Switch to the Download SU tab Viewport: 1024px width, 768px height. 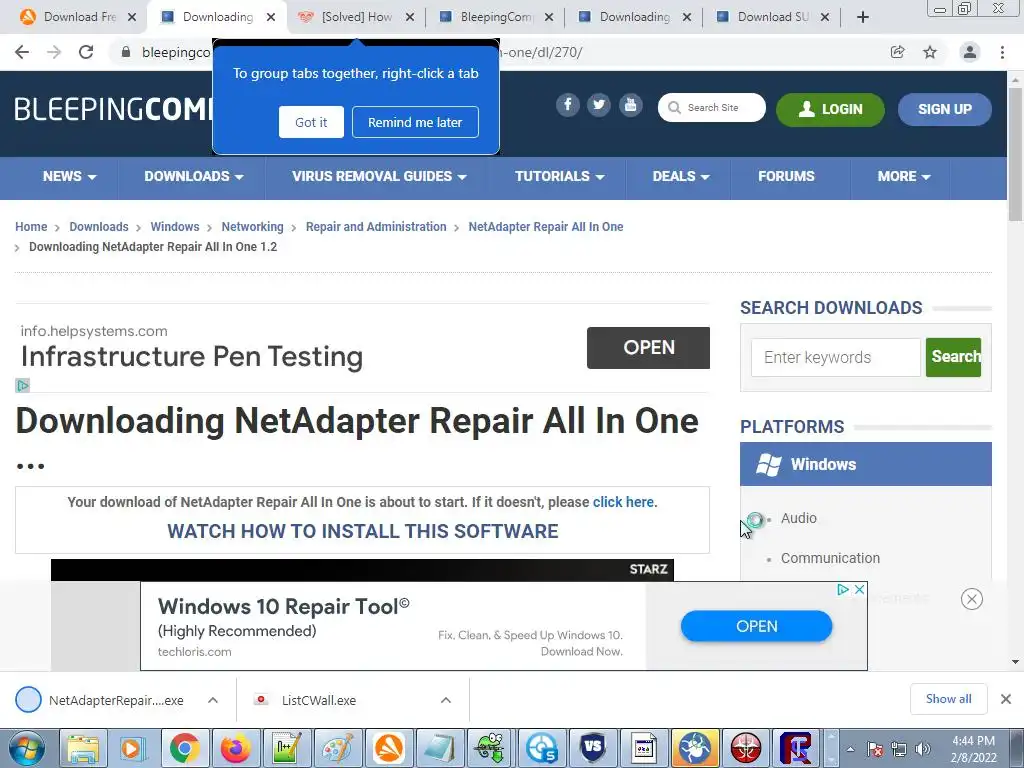[x=772, y=17]
